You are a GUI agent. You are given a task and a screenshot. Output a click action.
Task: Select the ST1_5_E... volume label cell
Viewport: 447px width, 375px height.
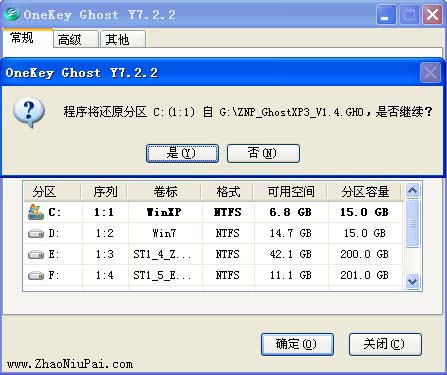[x=165, y=276]
